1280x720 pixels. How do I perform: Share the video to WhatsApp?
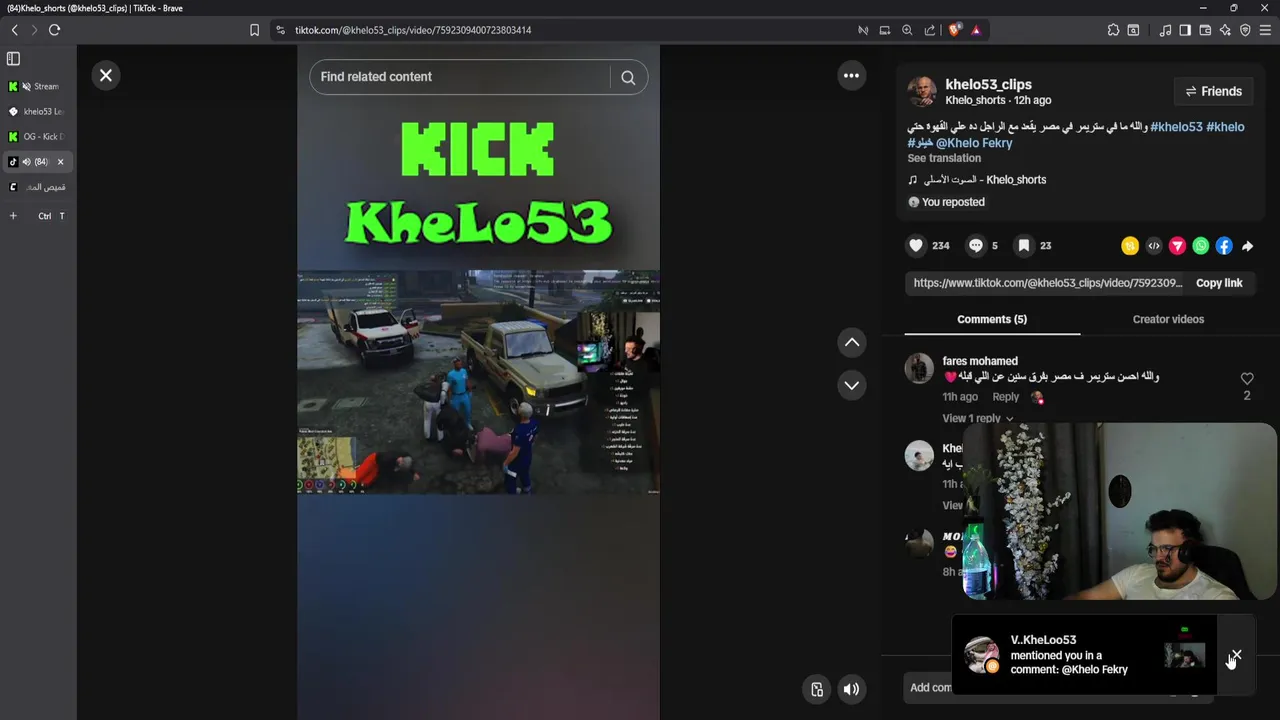click(1201, 246)
